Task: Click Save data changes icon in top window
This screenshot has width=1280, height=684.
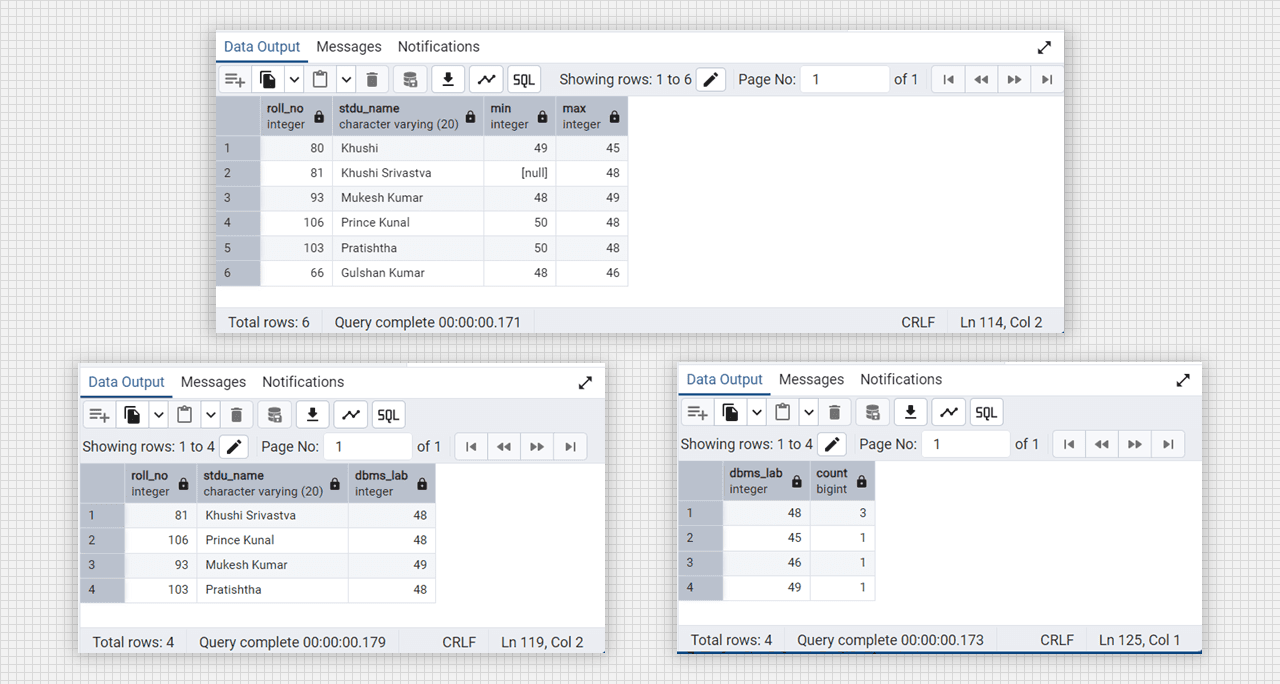Action: tap(409, 80)
